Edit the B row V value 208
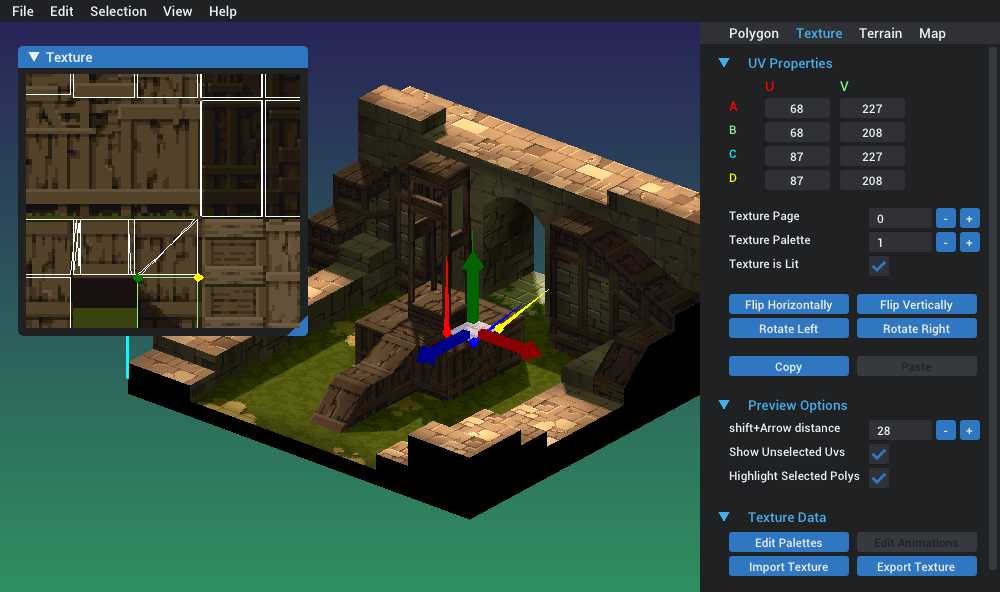Screen dimensions: 1000x592 tap(872, 132)
